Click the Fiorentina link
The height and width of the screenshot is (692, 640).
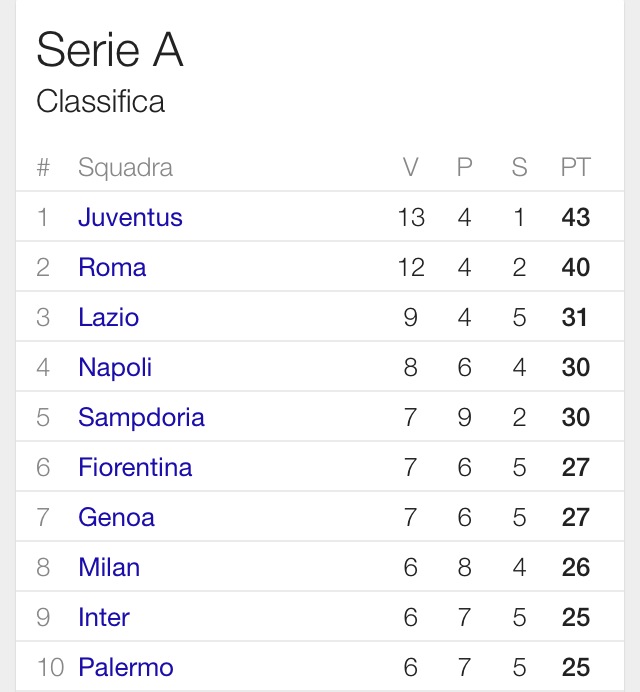pyautogui.click(x=135, y=467)
